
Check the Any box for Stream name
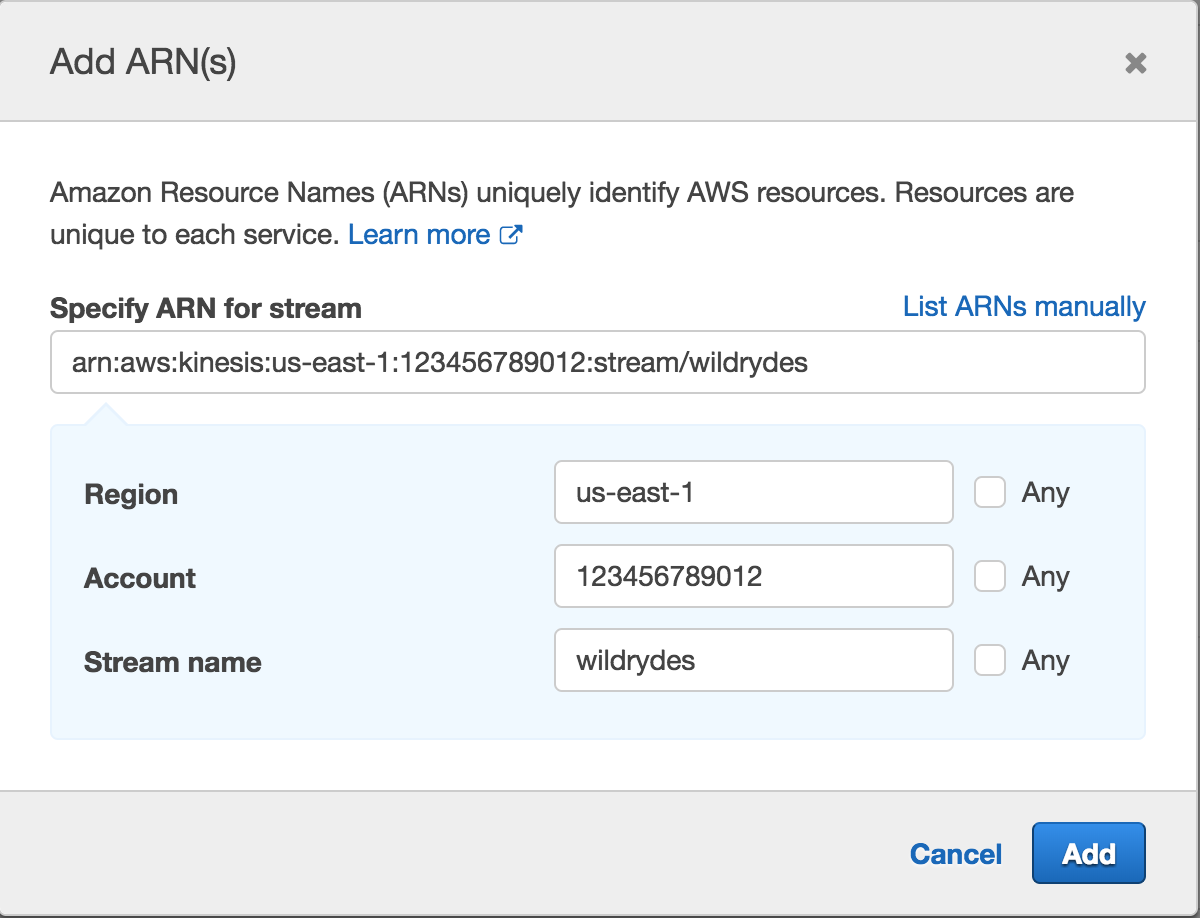[x=990, y=660]
